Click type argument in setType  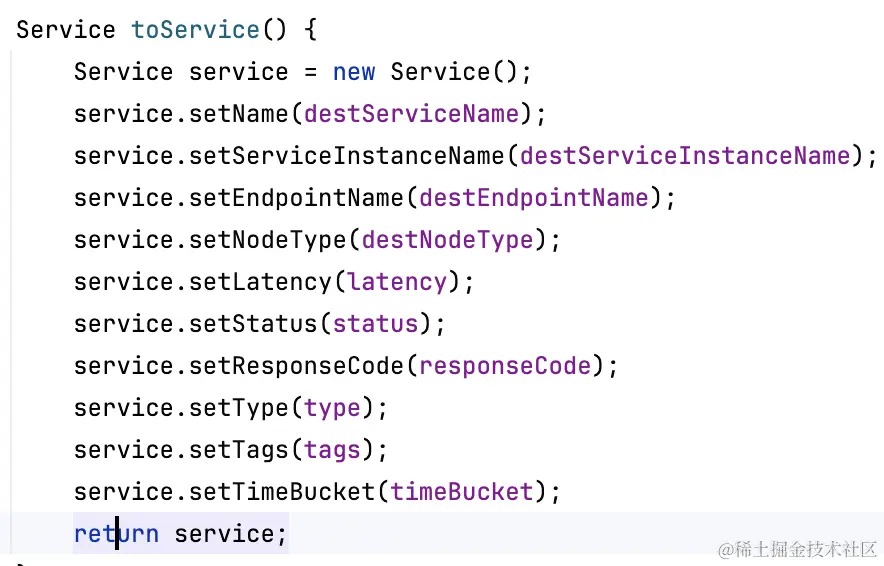click(x=333, y=409)
